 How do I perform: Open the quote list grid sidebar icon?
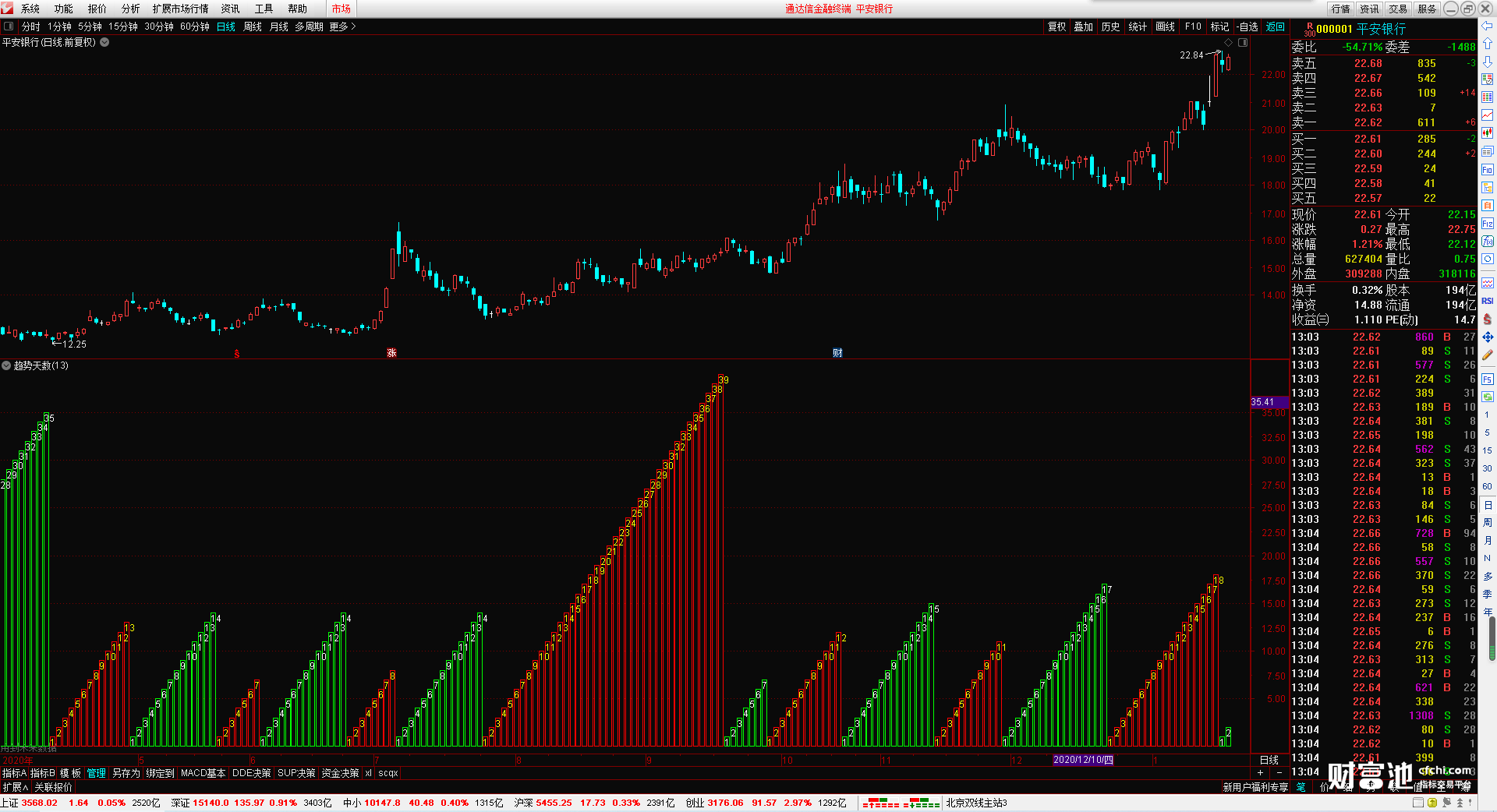1488,97
